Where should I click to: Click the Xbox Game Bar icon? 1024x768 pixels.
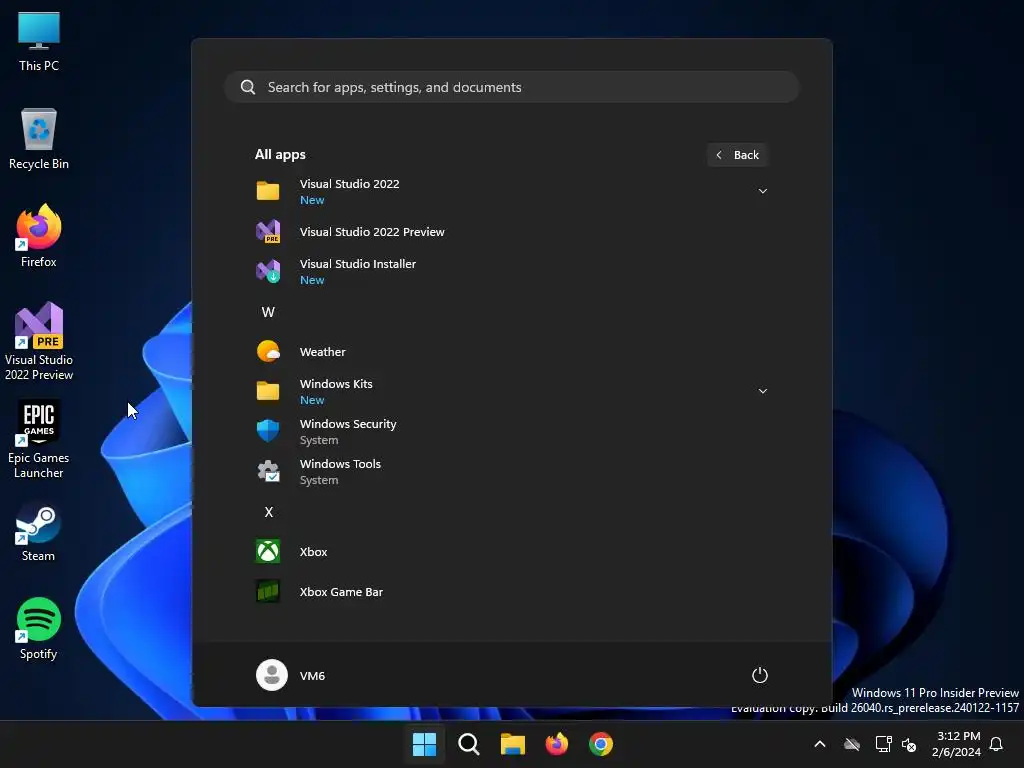[268, 592]
